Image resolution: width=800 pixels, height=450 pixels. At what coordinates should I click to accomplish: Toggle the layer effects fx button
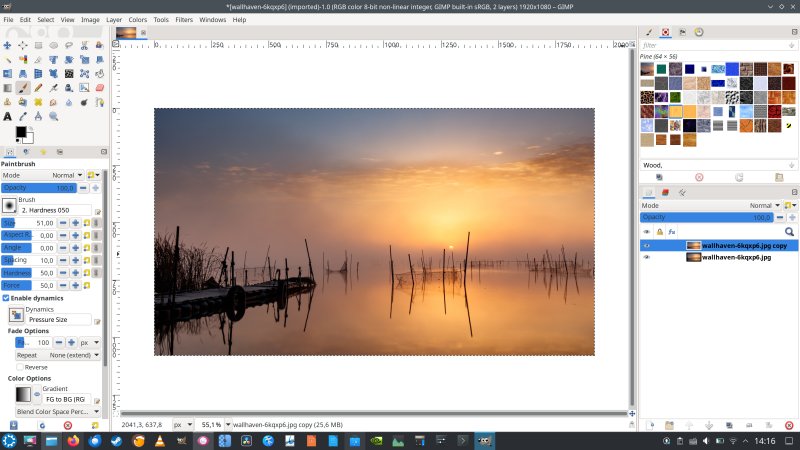click(672, 232)
